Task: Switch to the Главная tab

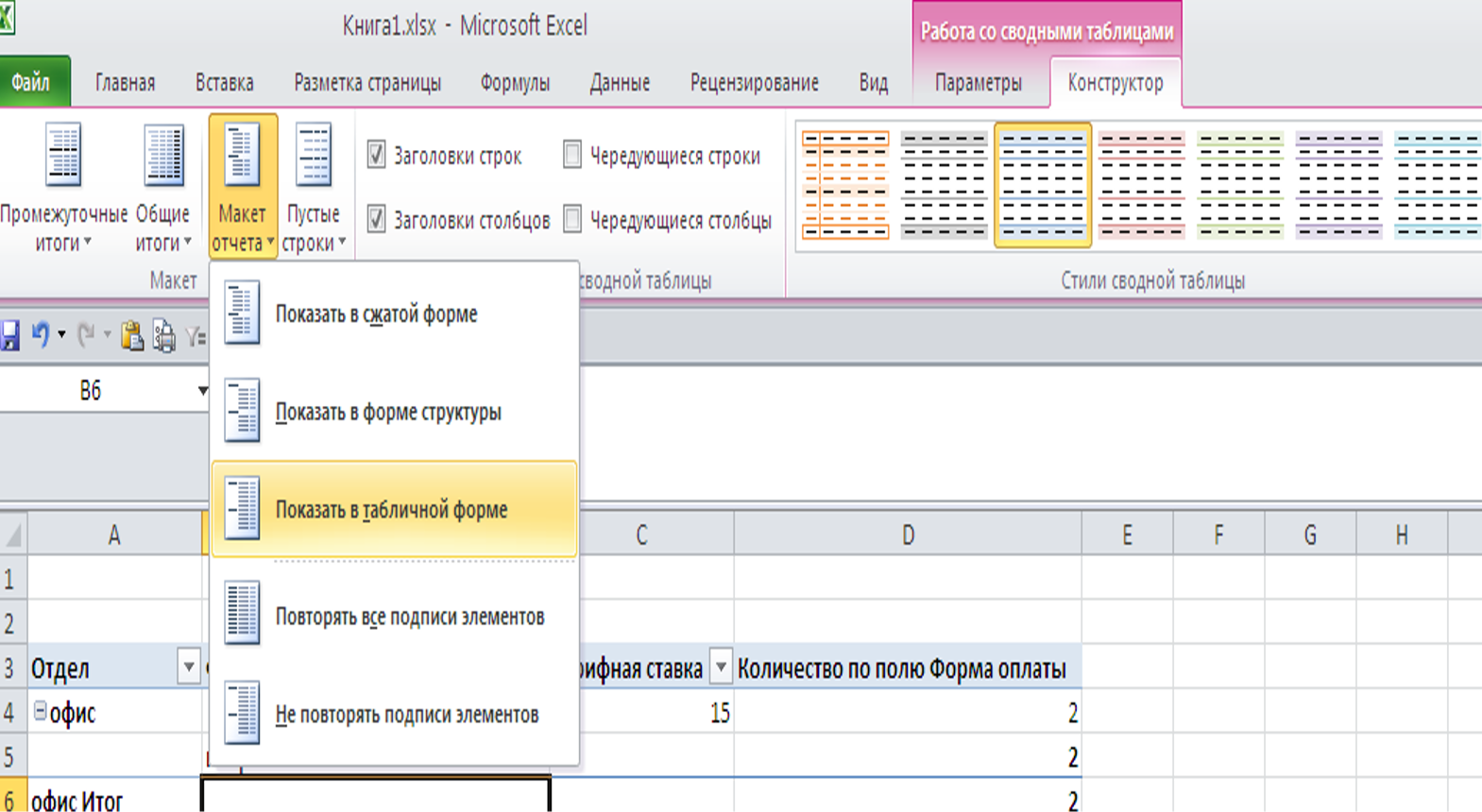Action: click(x=125, y=83)
